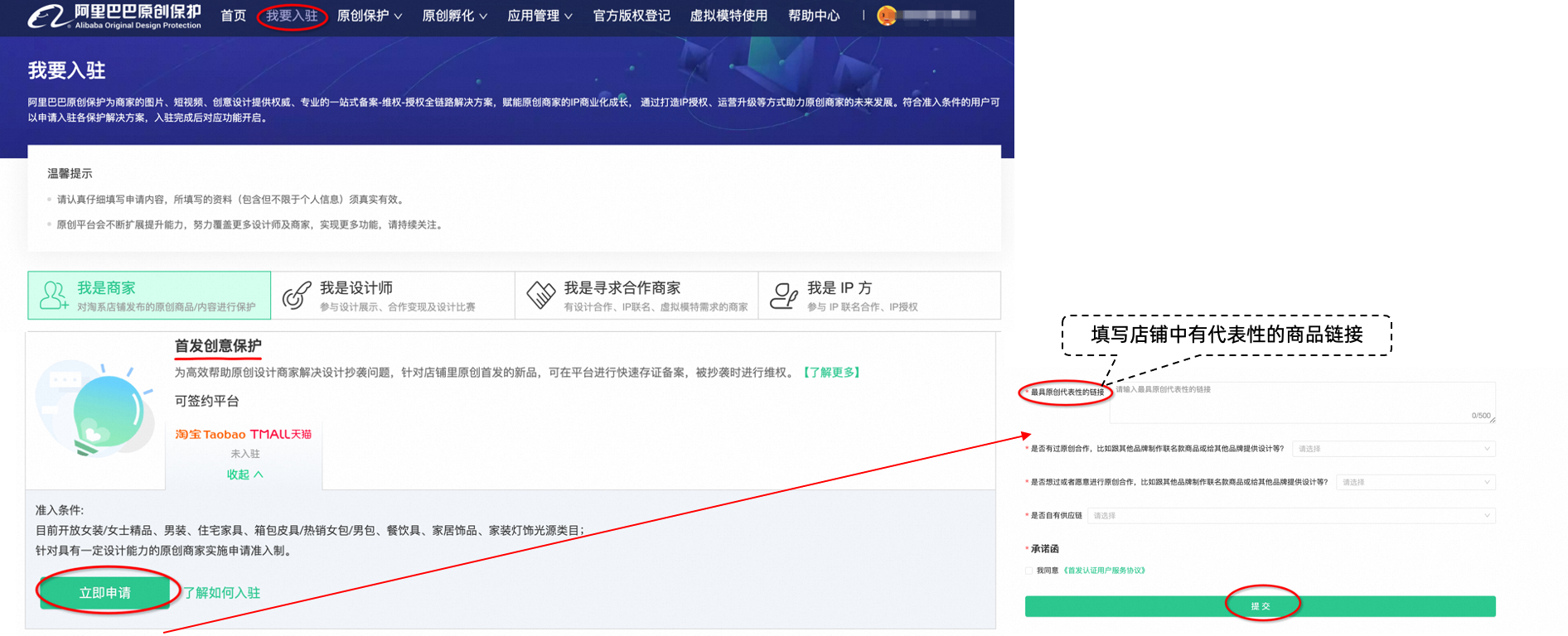Click the 淘宝 Taobao platform logo
This screenshot has width=1568, height=636.
(x=211, y=434)
